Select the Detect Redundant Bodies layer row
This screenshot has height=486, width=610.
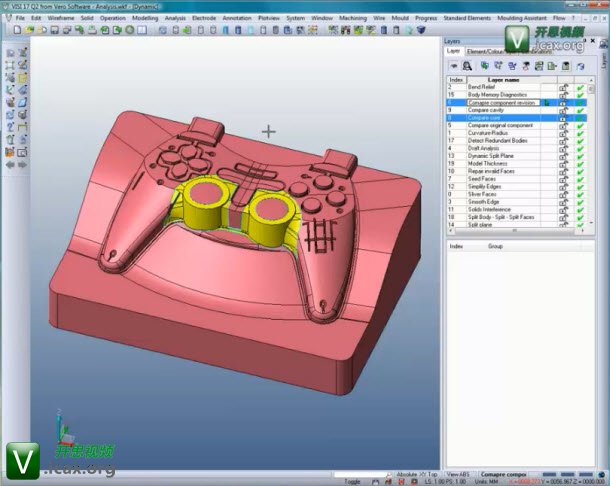click(517, 141)
